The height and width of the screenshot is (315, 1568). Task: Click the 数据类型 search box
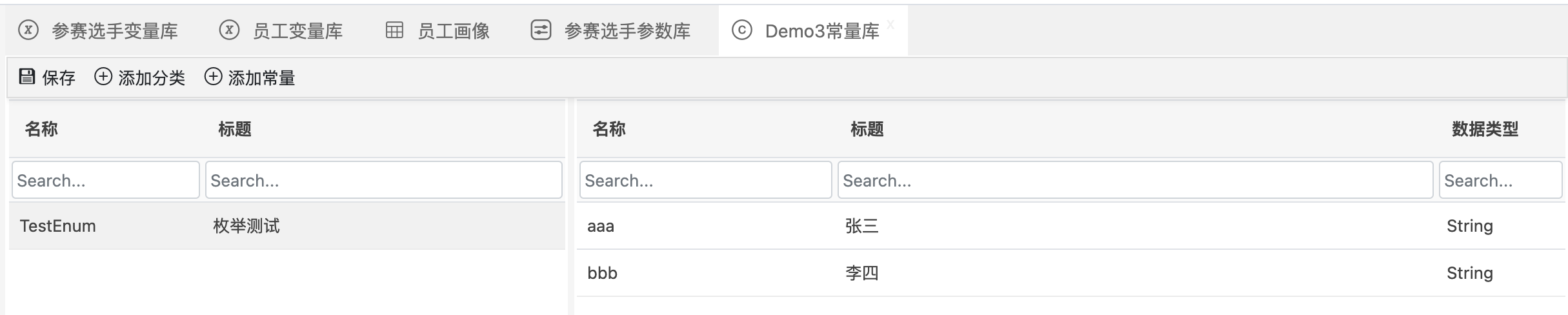pyautogui.click(x=1500, y=180)
